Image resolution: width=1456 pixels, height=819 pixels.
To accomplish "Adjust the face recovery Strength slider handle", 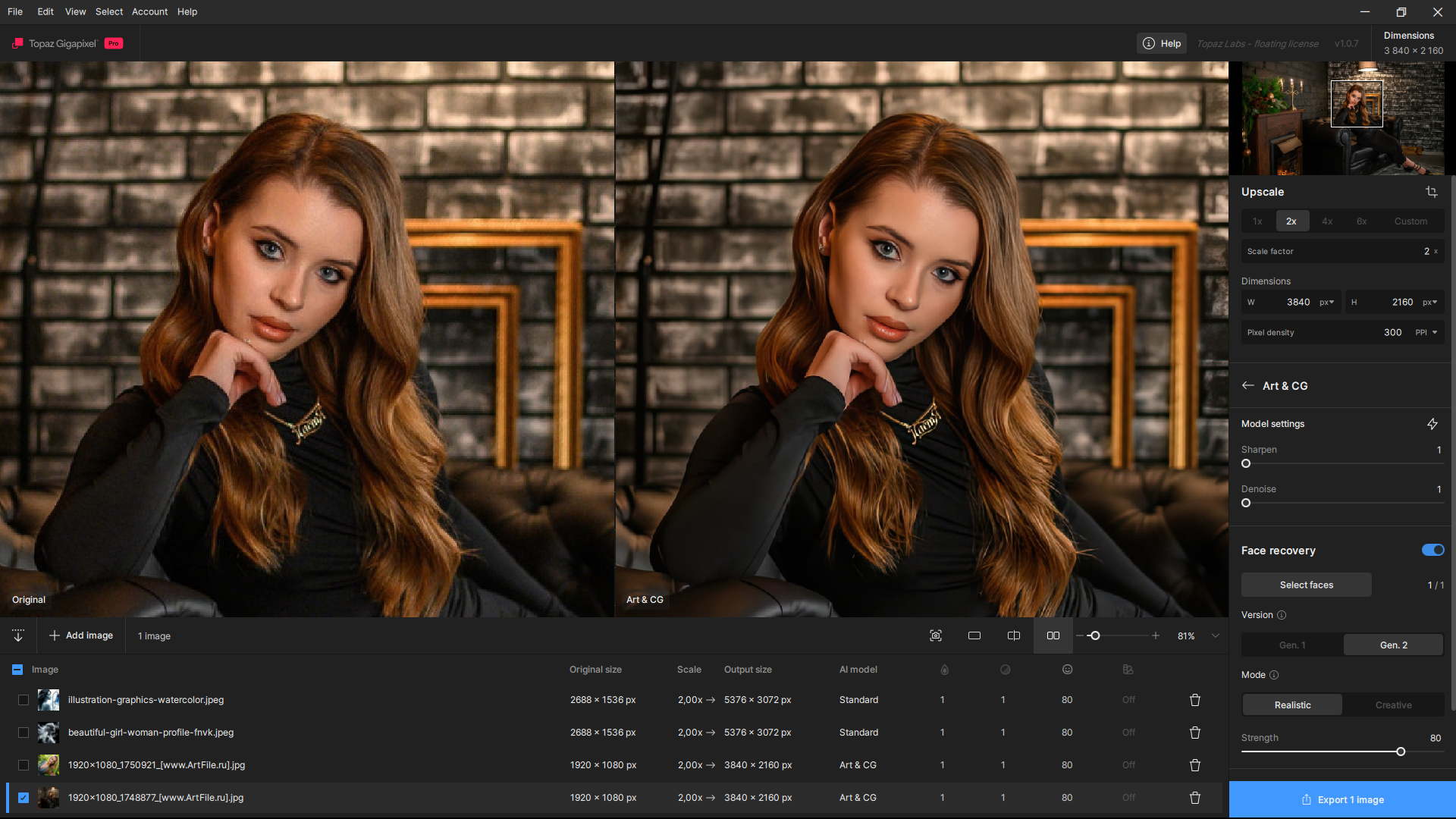I will [x=1400, y=752].
